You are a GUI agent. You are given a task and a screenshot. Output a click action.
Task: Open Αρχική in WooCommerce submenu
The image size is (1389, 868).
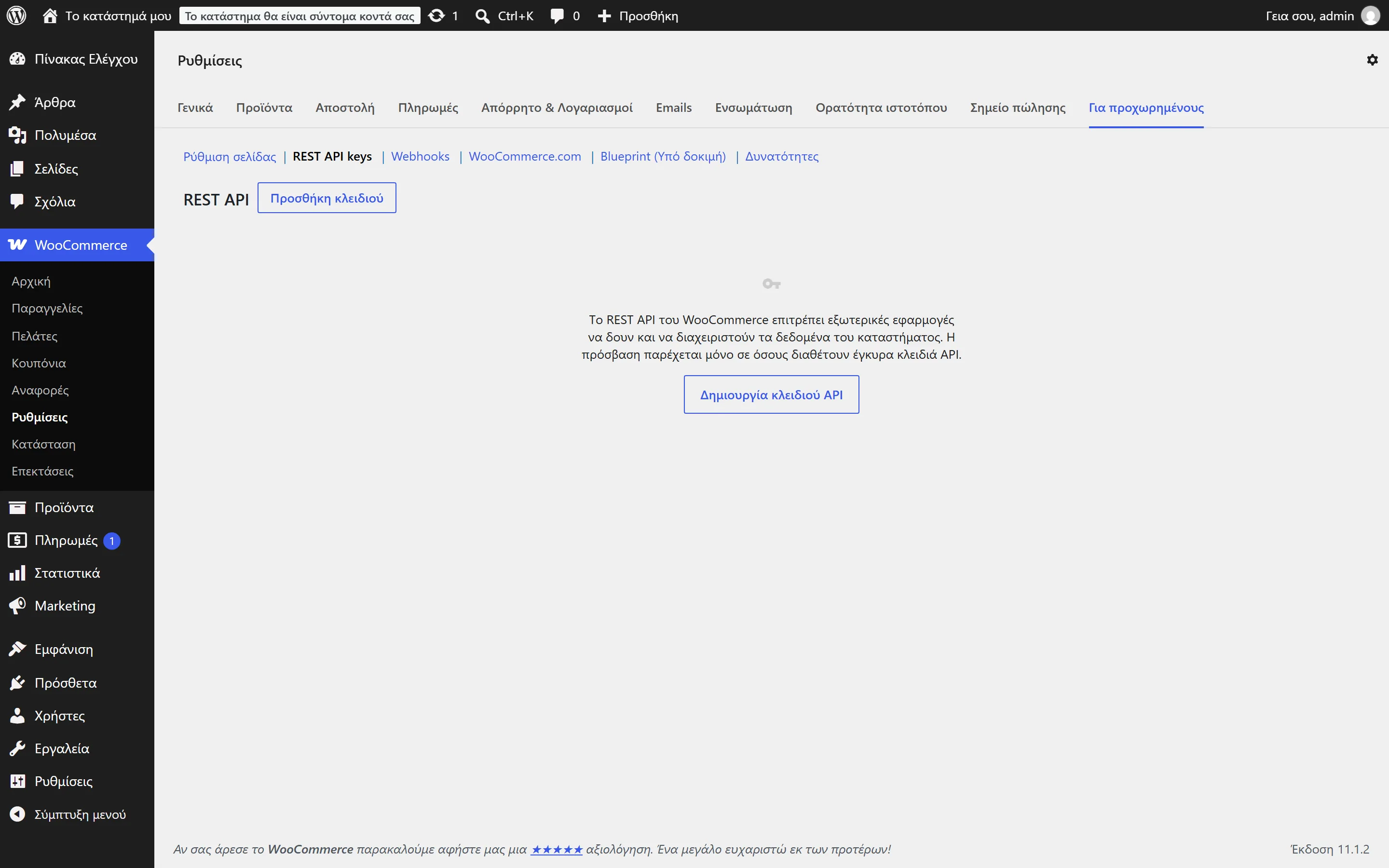coord(31,281)
